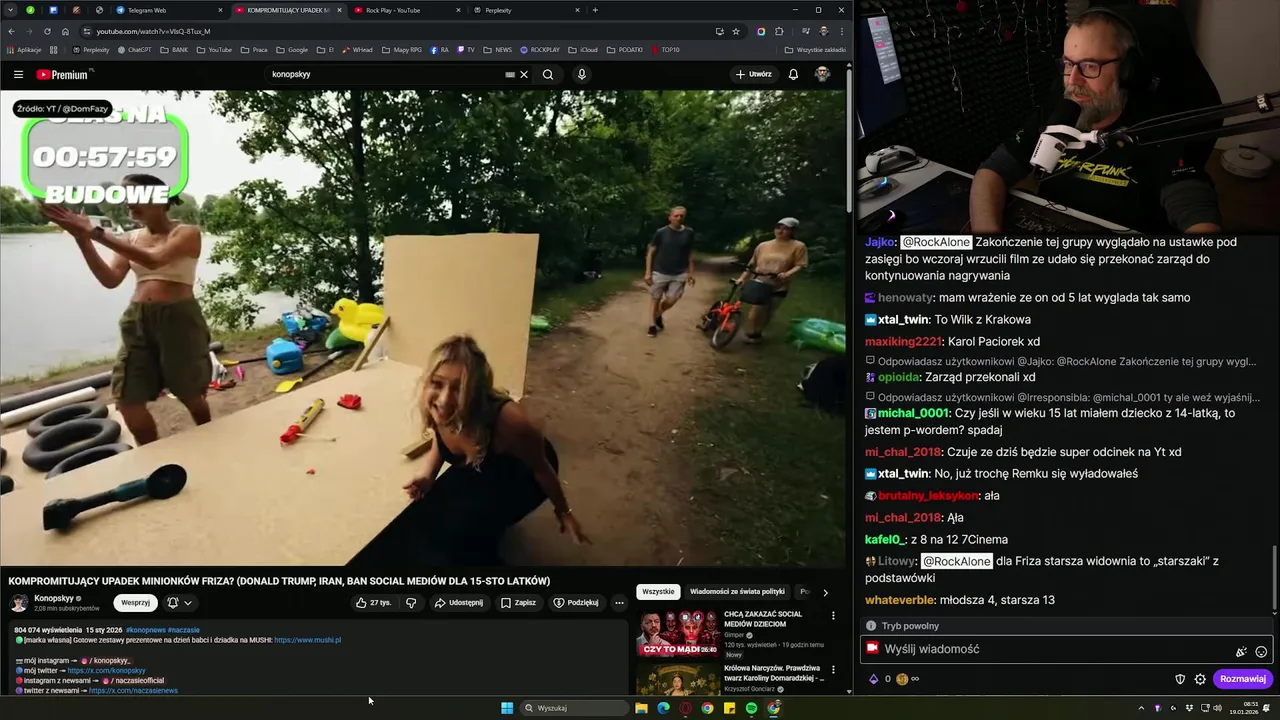Open the browser extensions puzzle icon
1280x720 pixels.
[x=779, y=31]
